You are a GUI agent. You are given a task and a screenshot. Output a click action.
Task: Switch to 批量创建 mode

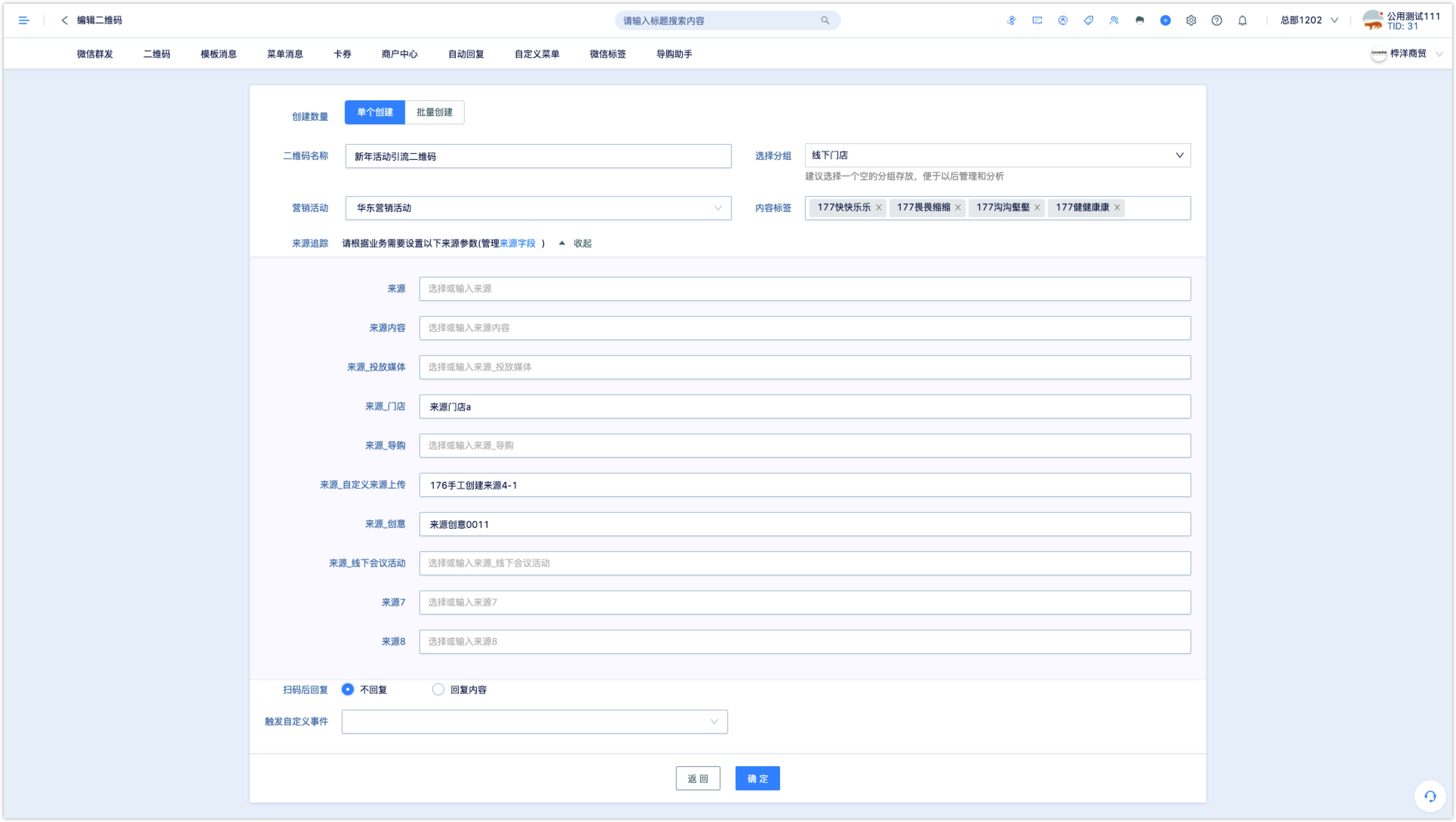pos(434,112)
